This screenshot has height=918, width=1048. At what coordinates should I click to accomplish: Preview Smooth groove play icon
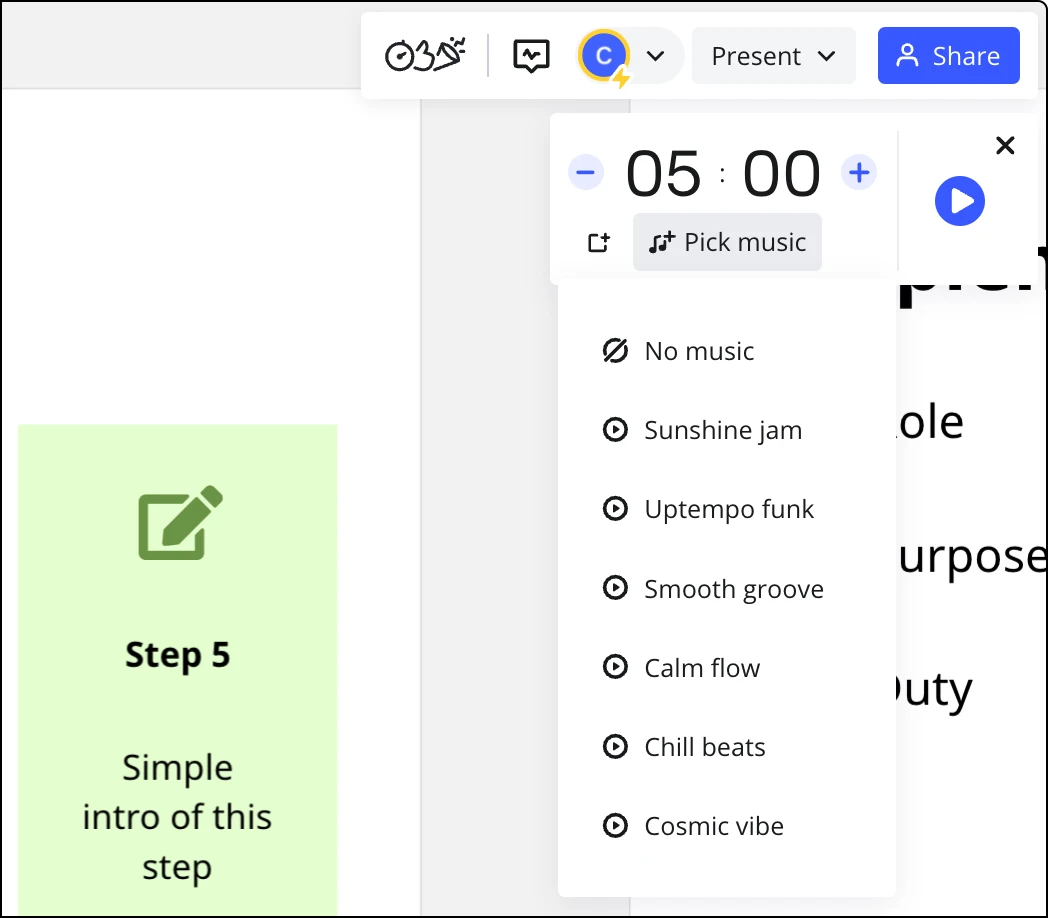615,588
